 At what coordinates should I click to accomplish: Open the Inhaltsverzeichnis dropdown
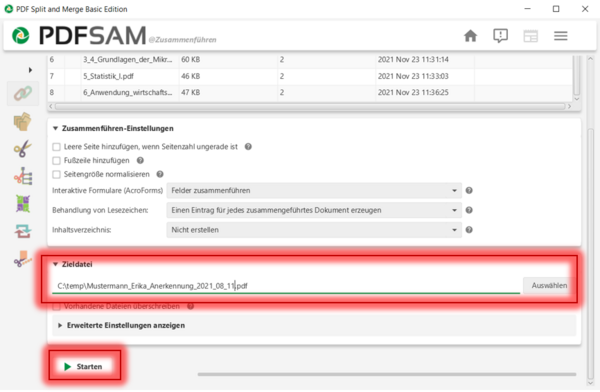coord(314,230)
